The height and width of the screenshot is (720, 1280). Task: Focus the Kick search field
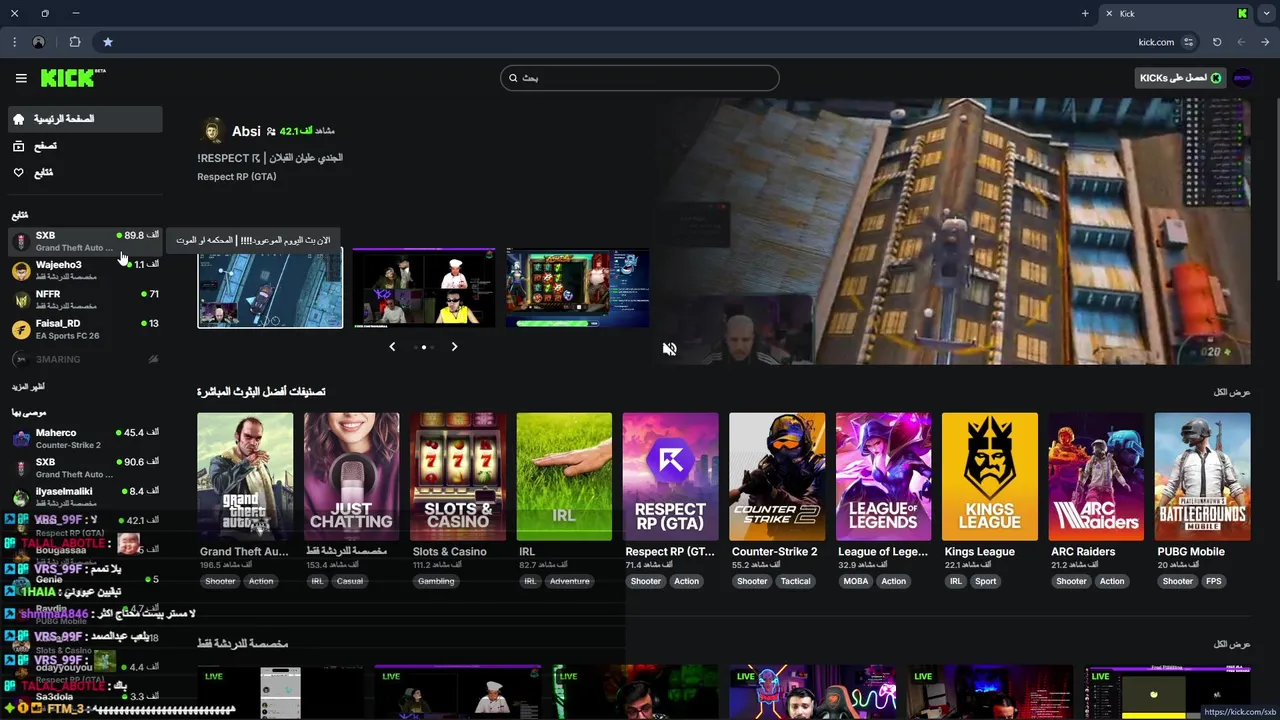[640, 78]
